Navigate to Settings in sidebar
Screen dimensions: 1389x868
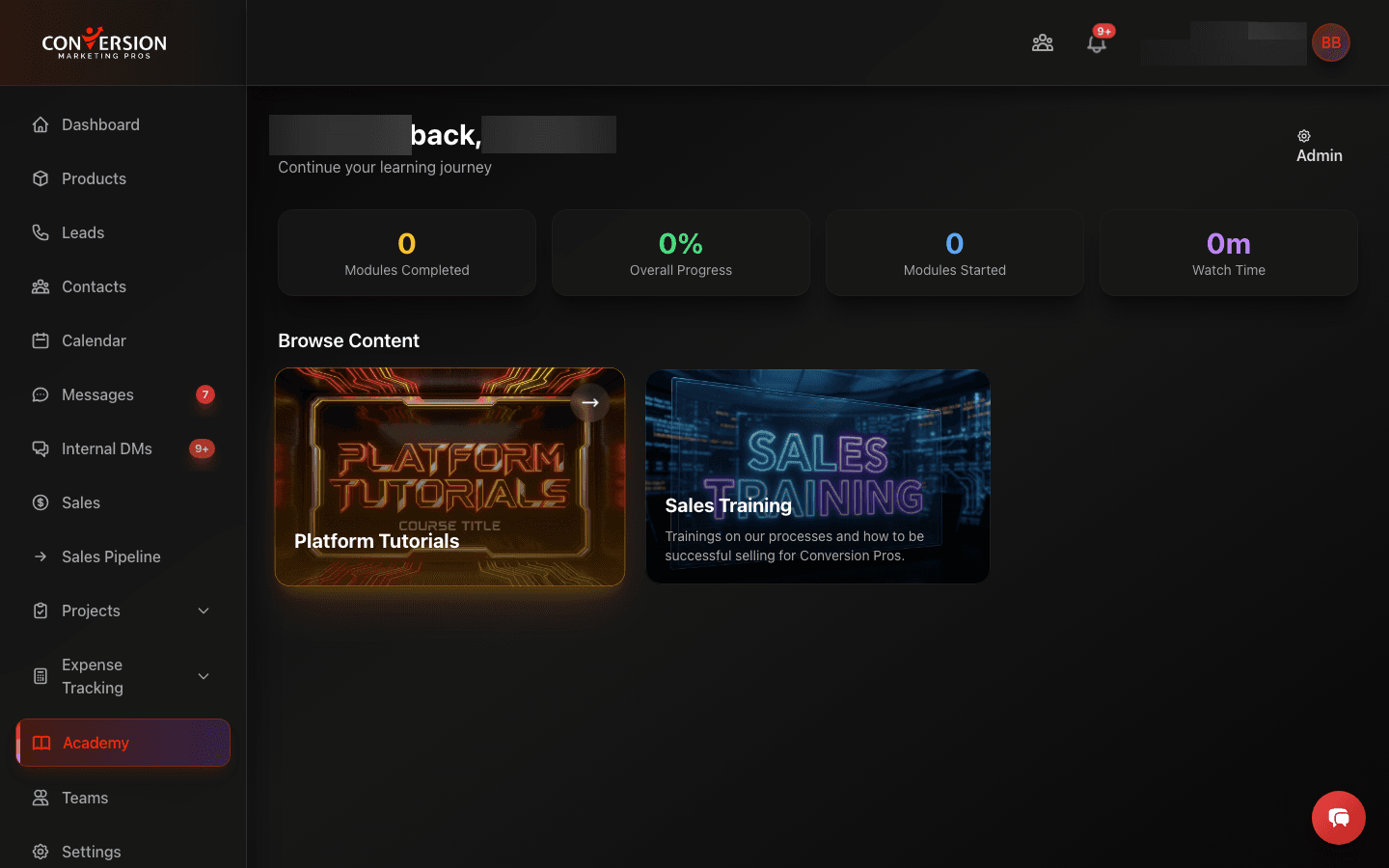pos(91,852)
